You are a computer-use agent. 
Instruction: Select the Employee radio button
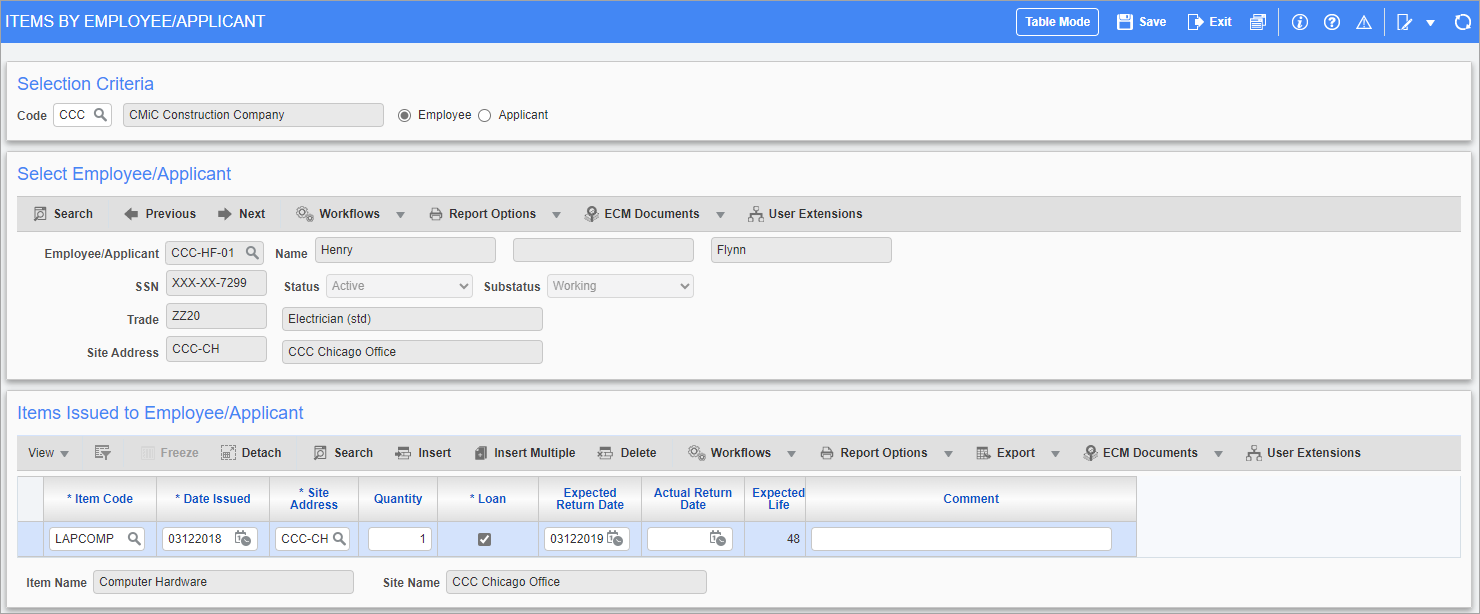(404, 114)
